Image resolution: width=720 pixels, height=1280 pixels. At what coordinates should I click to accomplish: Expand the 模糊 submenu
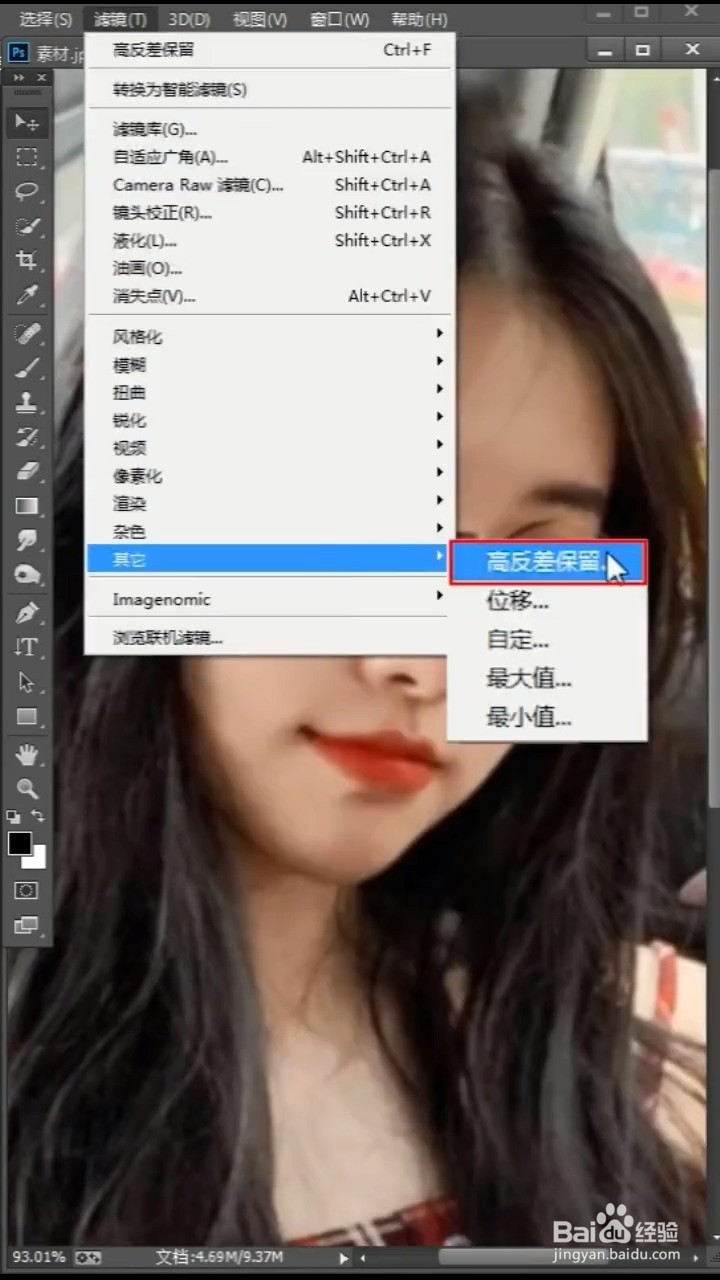270,365
